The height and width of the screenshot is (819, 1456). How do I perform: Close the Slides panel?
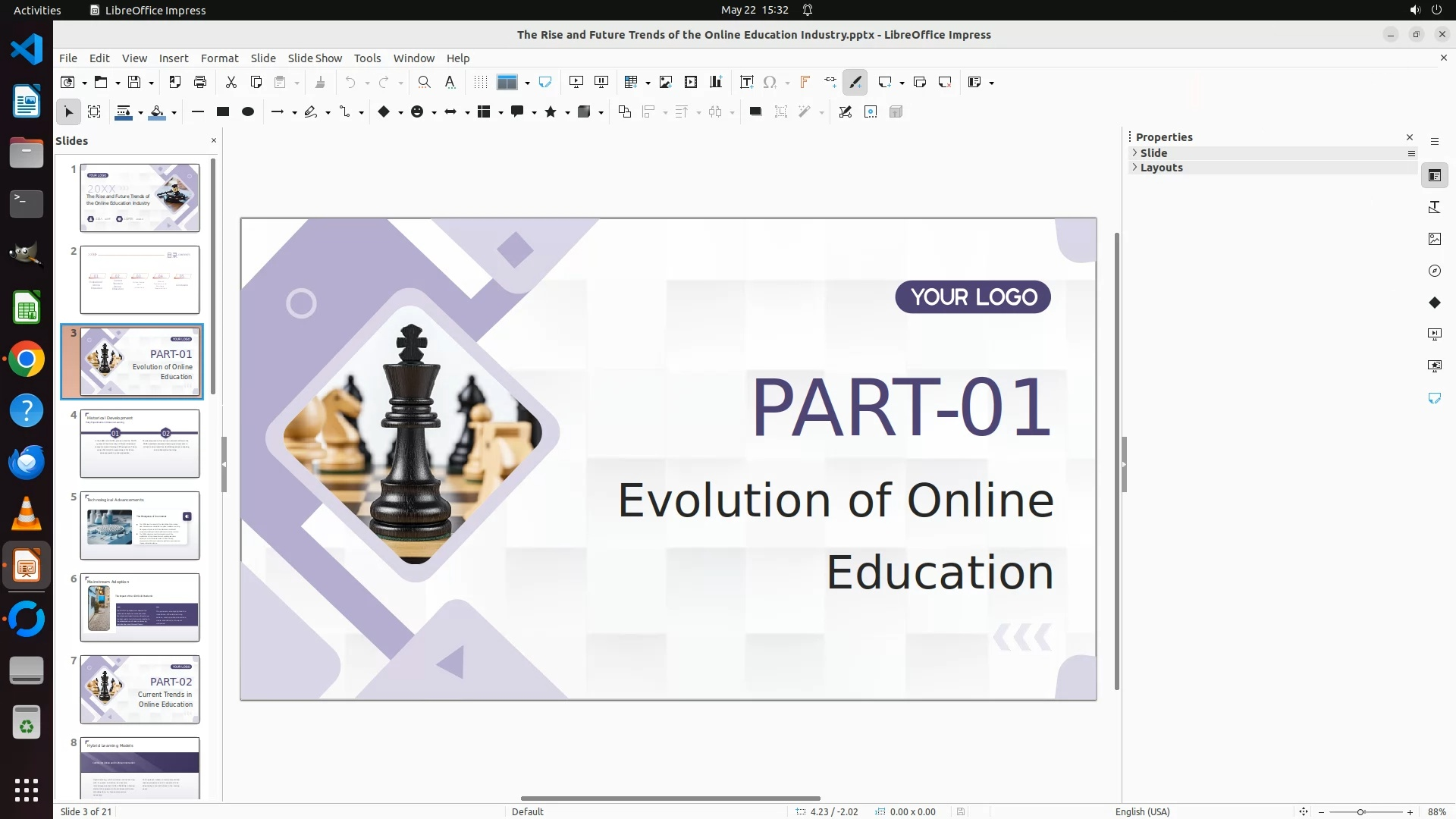click(213, 140)
